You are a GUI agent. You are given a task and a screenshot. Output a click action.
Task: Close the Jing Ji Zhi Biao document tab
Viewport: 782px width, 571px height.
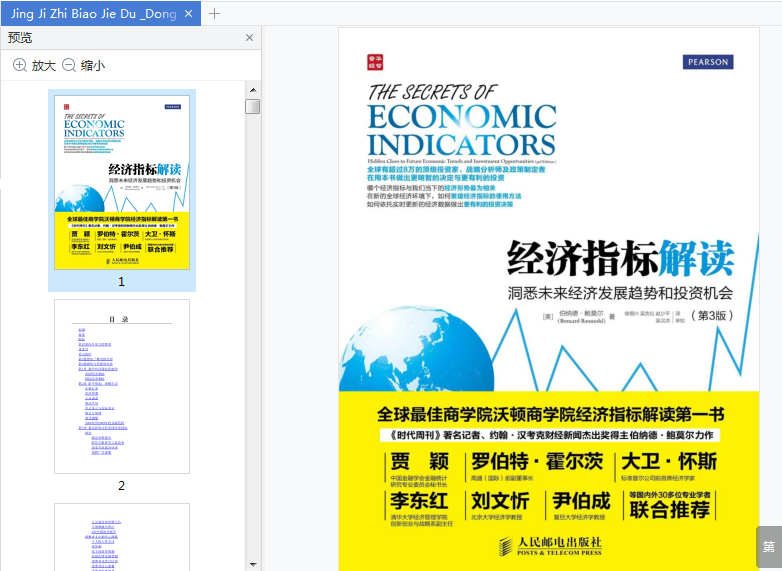tap(188, 14)
